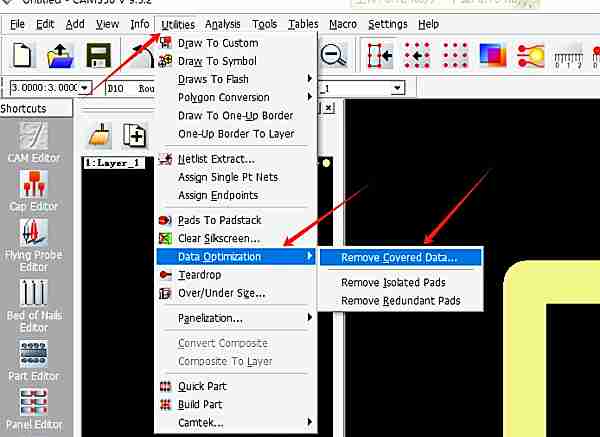Open the File menu

[17, 24]
